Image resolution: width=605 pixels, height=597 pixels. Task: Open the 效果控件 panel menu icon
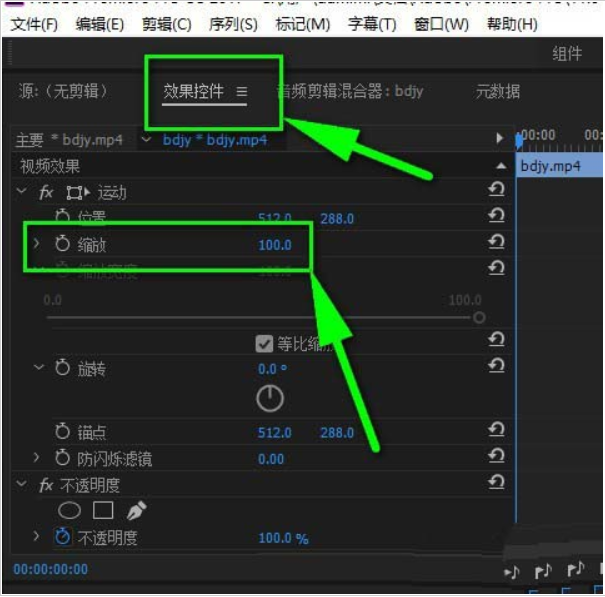point(242,92)
